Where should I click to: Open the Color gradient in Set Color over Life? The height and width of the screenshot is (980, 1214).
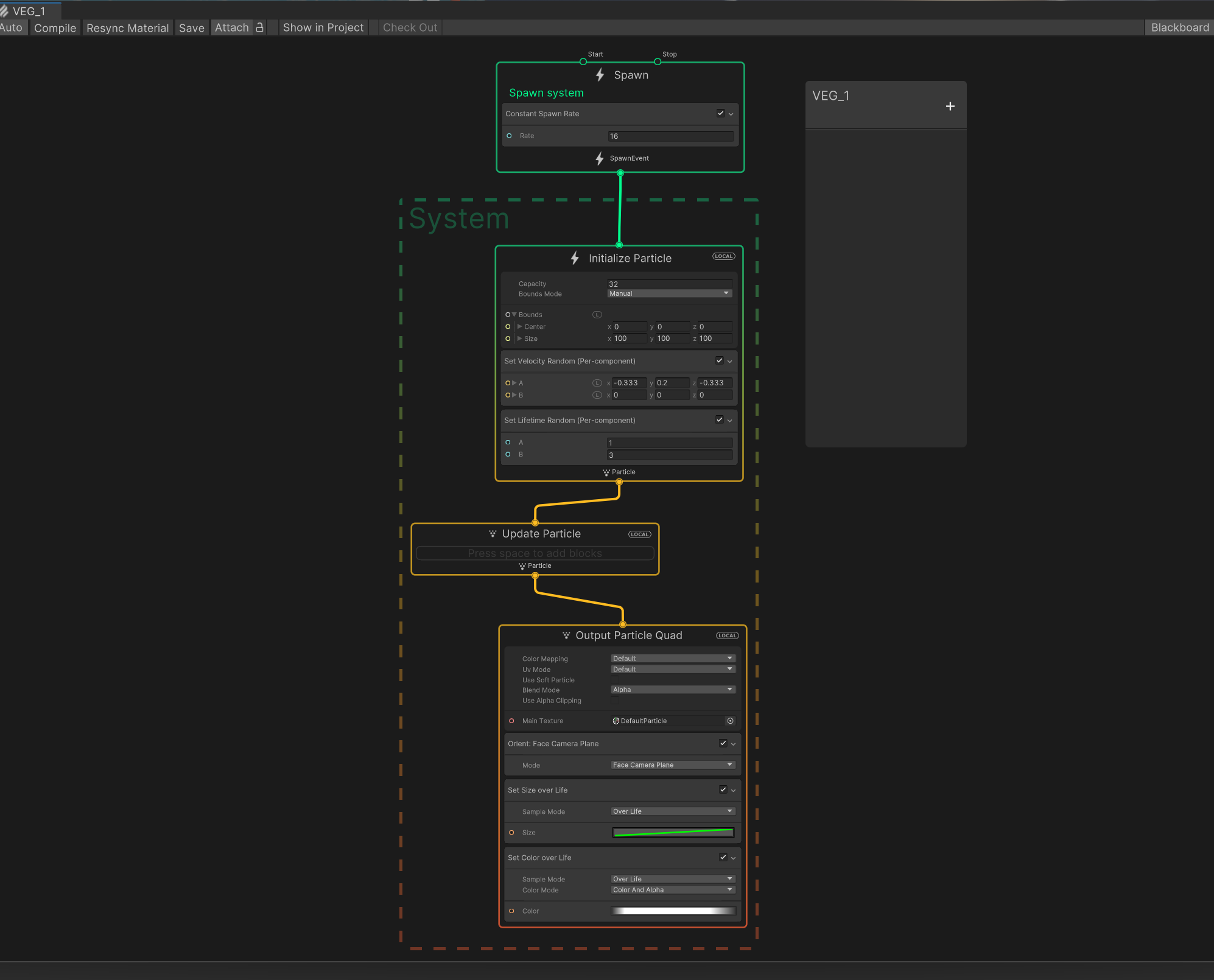point(672,911)
